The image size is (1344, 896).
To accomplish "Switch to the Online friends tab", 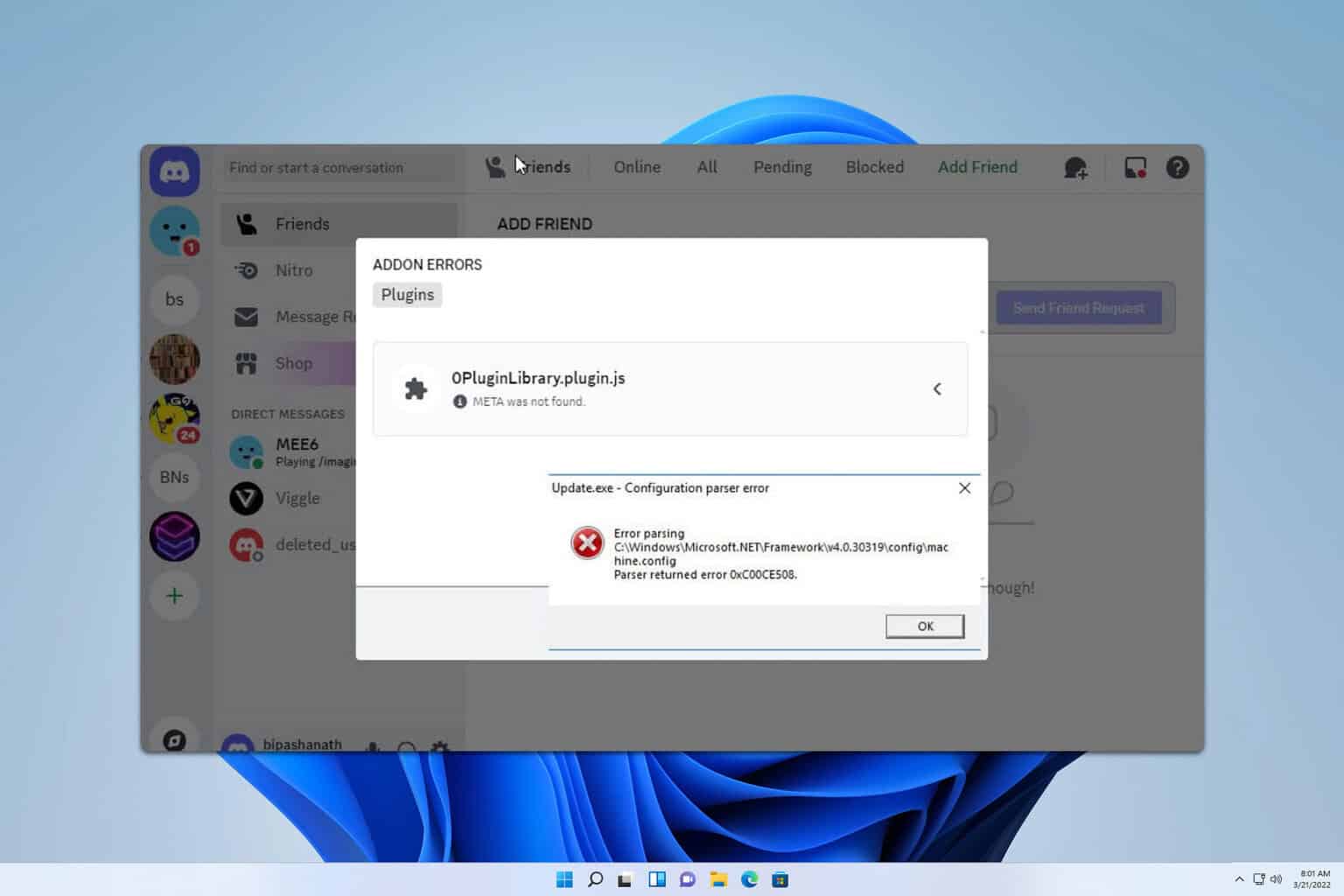I will pos(637,167).
